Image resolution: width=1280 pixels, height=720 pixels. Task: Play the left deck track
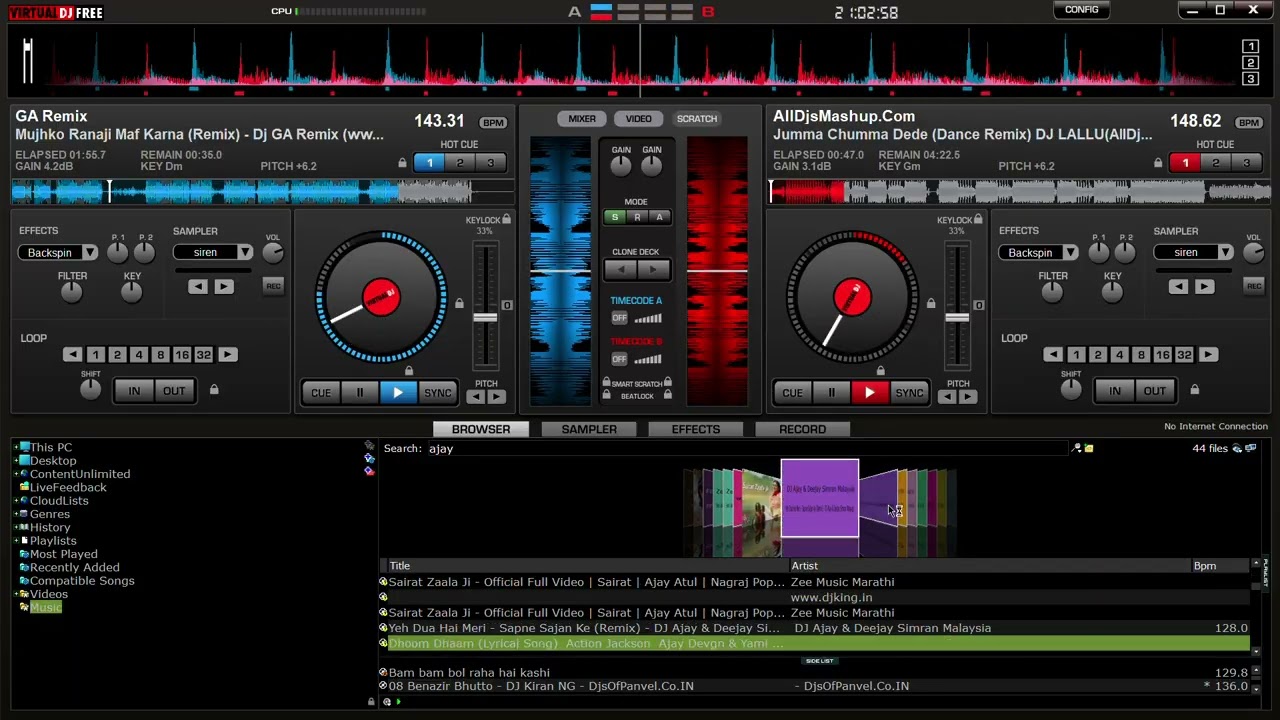point(398,393)
